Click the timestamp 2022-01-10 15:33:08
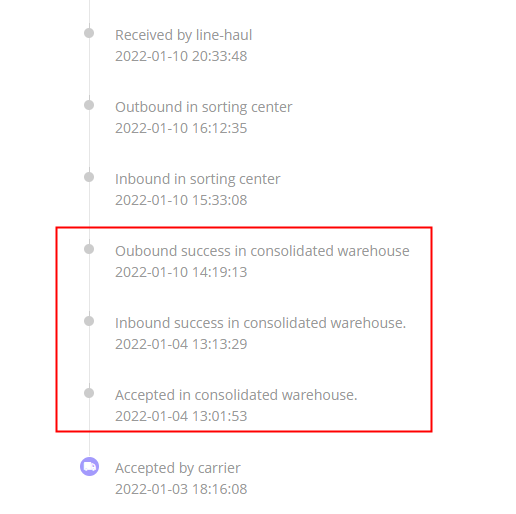This screenshot has width=516, height=514. (x=181, y=200)
